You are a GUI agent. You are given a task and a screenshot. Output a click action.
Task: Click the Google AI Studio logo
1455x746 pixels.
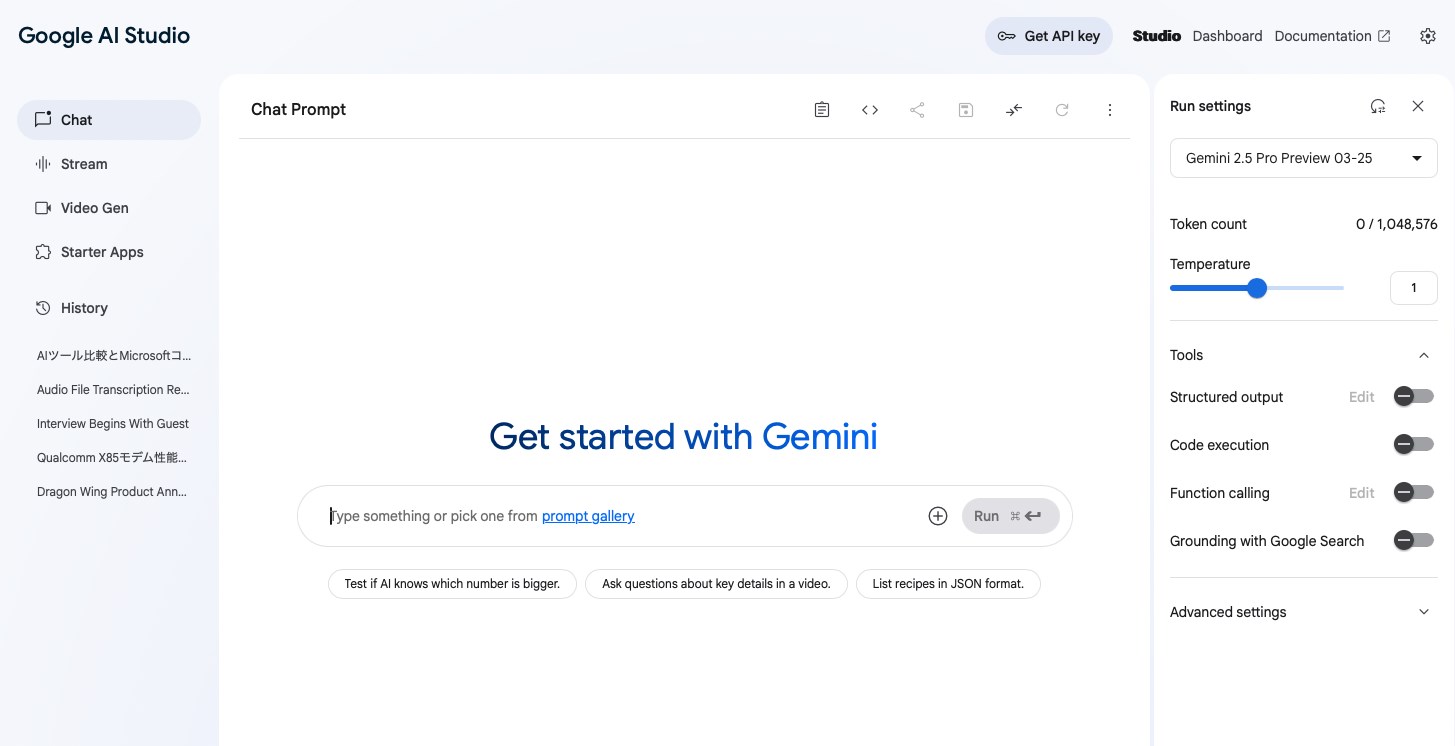coord(104,36)
